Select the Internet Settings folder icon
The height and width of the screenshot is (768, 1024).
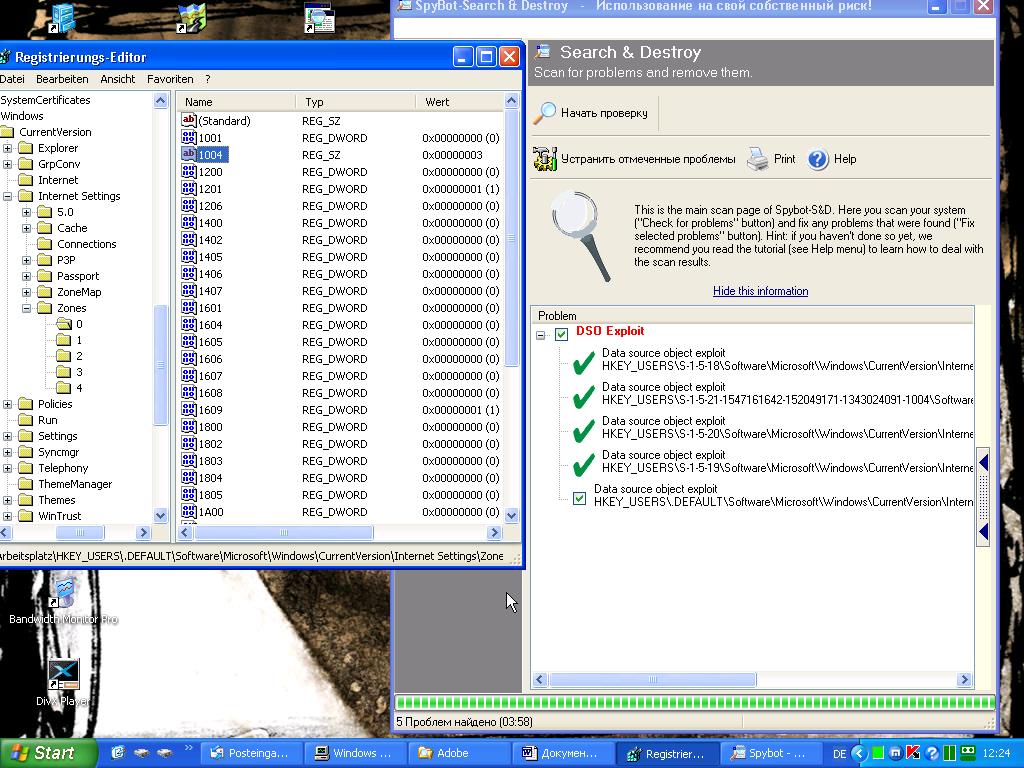25,196
